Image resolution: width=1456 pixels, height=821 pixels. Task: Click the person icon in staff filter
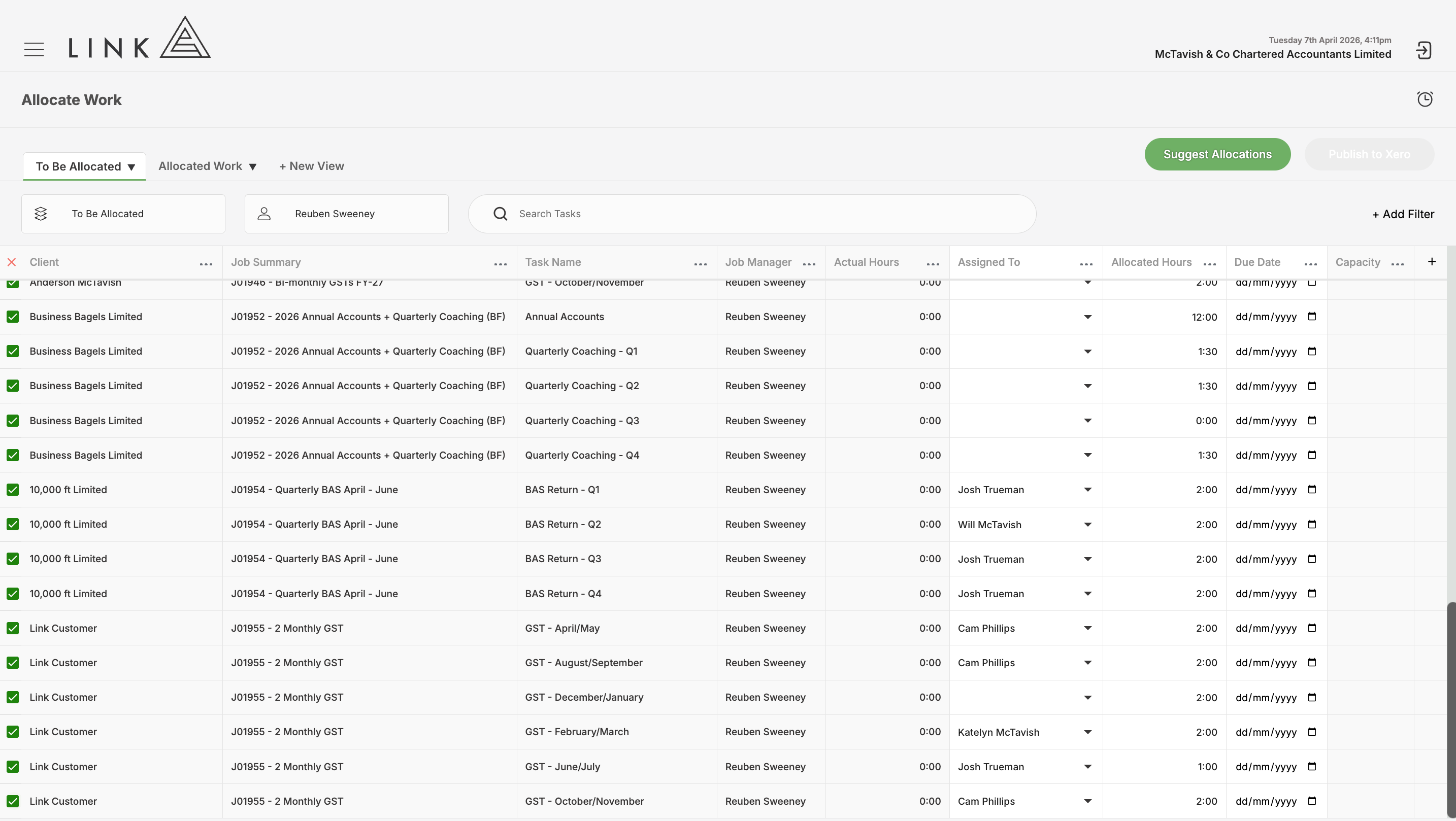(x=264, y=214)
